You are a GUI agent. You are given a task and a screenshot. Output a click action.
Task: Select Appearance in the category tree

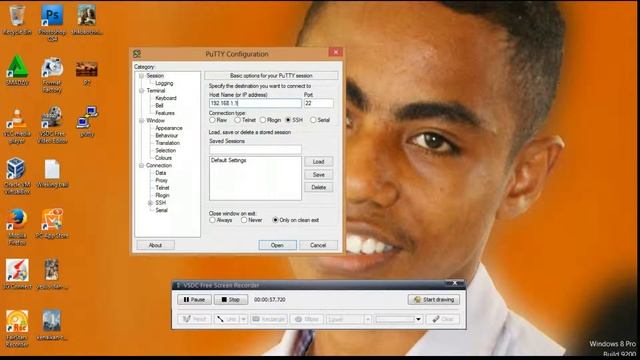(x=169, y=128)
